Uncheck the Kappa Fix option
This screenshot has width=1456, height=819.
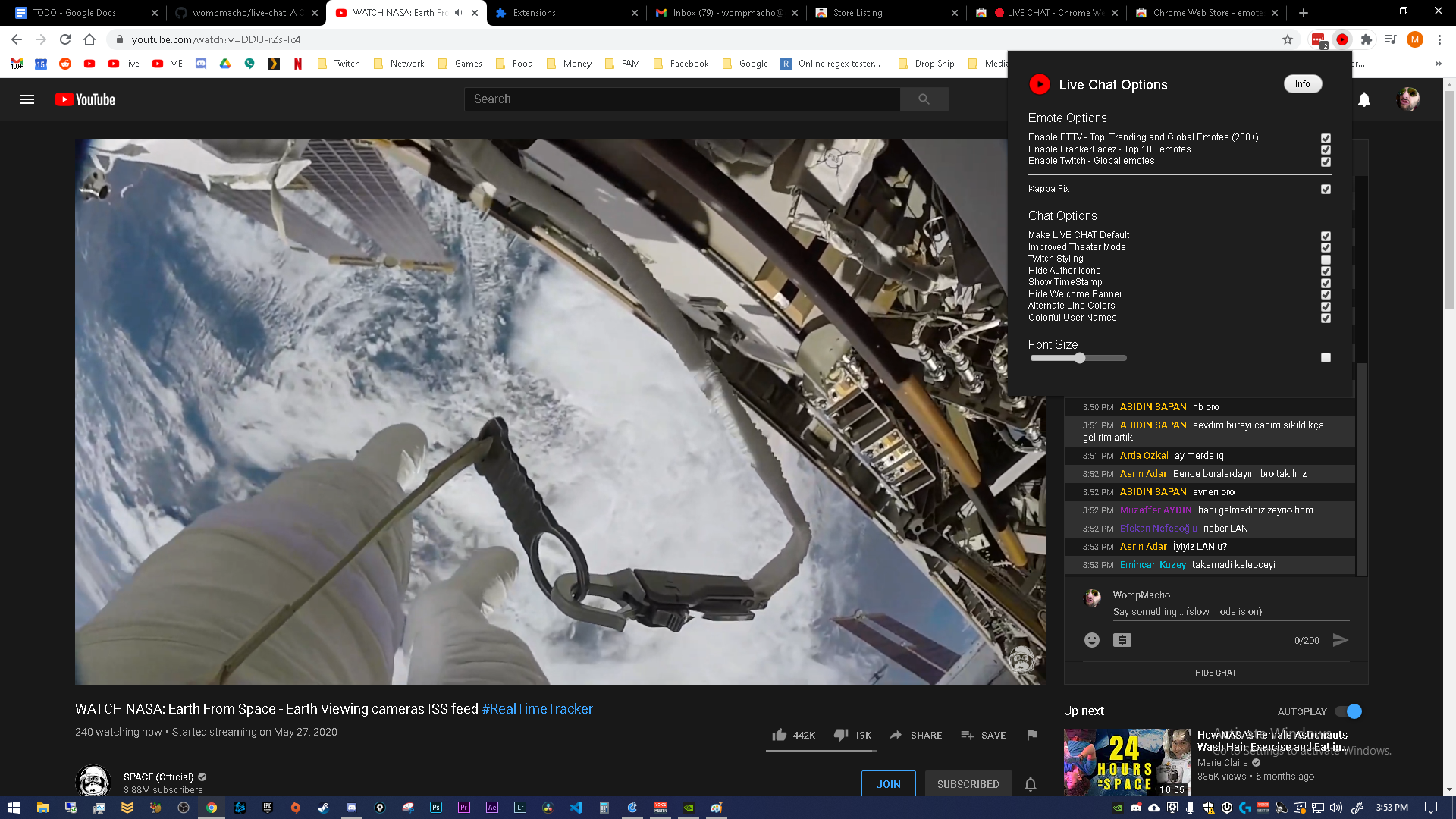point(1326,189)
